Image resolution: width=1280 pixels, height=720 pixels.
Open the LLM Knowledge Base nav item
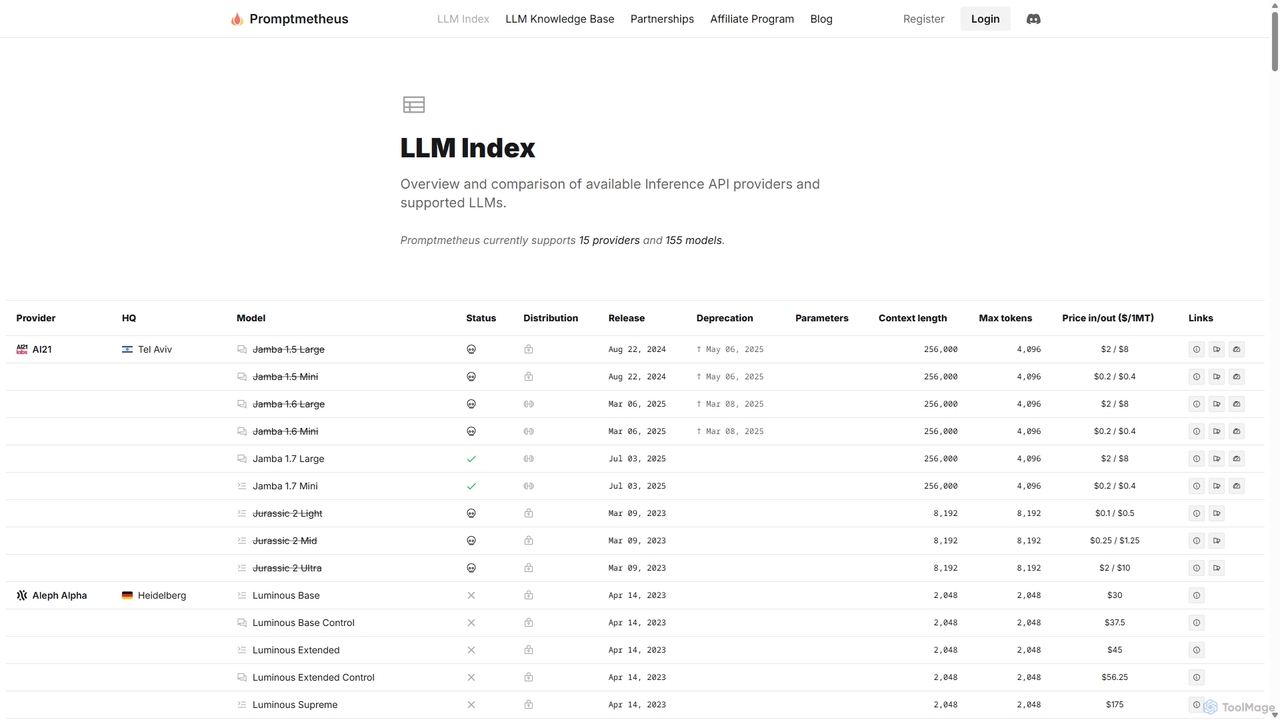click(x=560, y=19)
